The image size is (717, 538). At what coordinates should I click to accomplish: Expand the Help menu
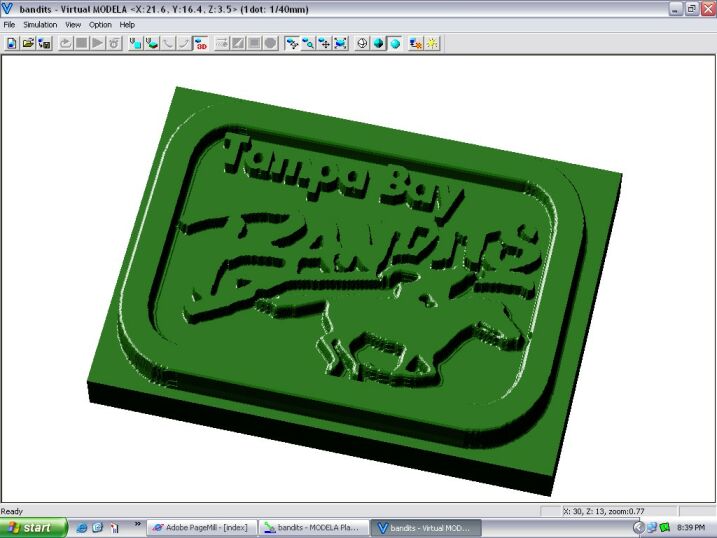point(127,24)
